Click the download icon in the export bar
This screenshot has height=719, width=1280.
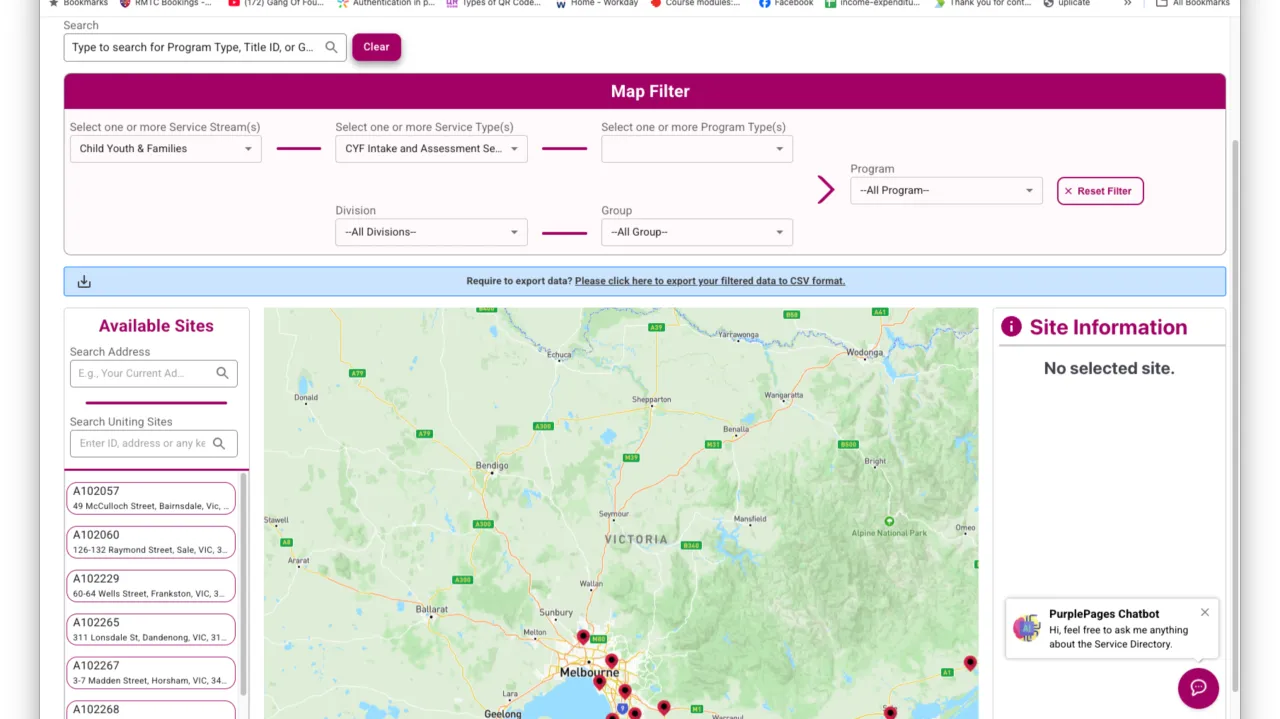[84, 282]
